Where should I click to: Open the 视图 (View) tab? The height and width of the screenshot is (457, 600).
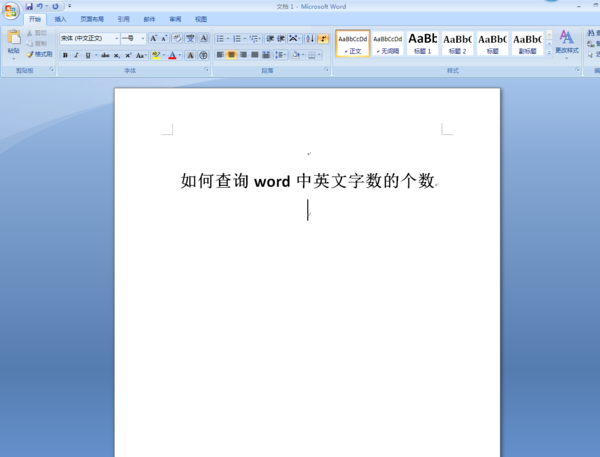tap(201, 19)
